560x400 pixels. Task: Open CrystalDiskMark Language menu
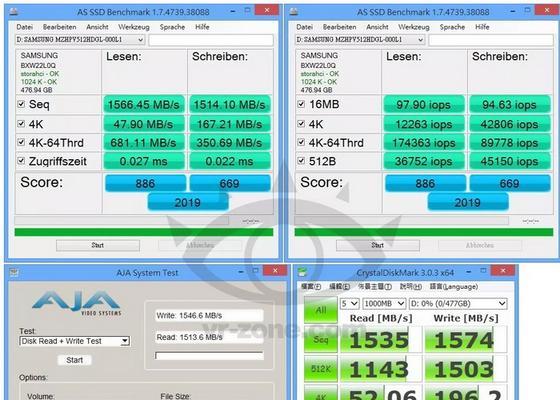(x=454, y=286)
